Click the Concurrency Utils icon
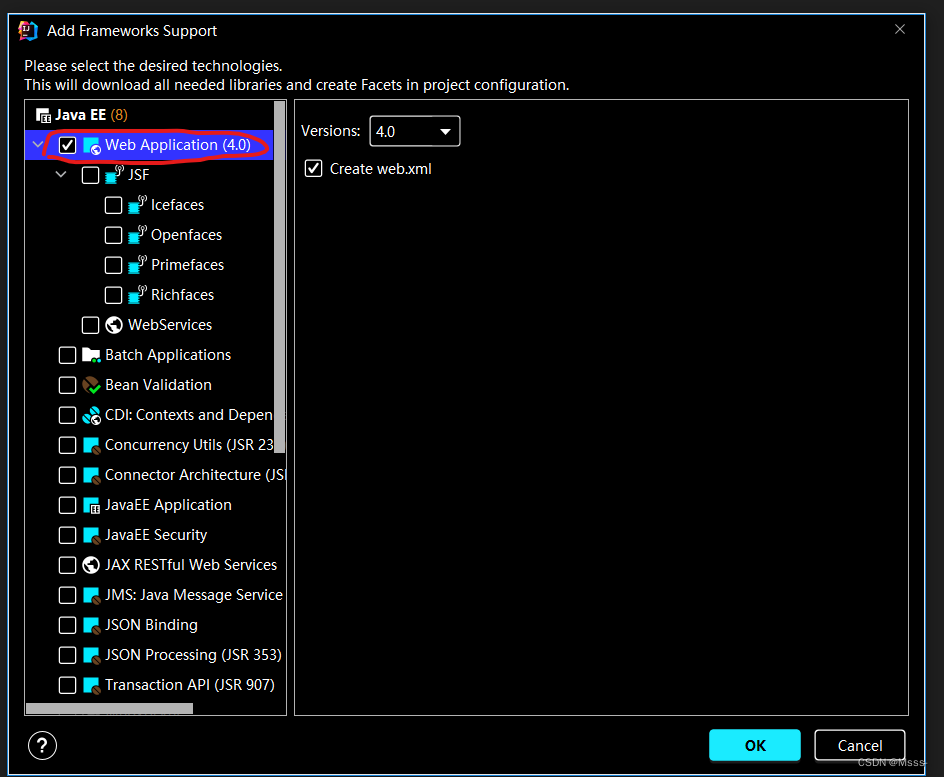This screenshot has width=944, height=777. pos(91,445)
